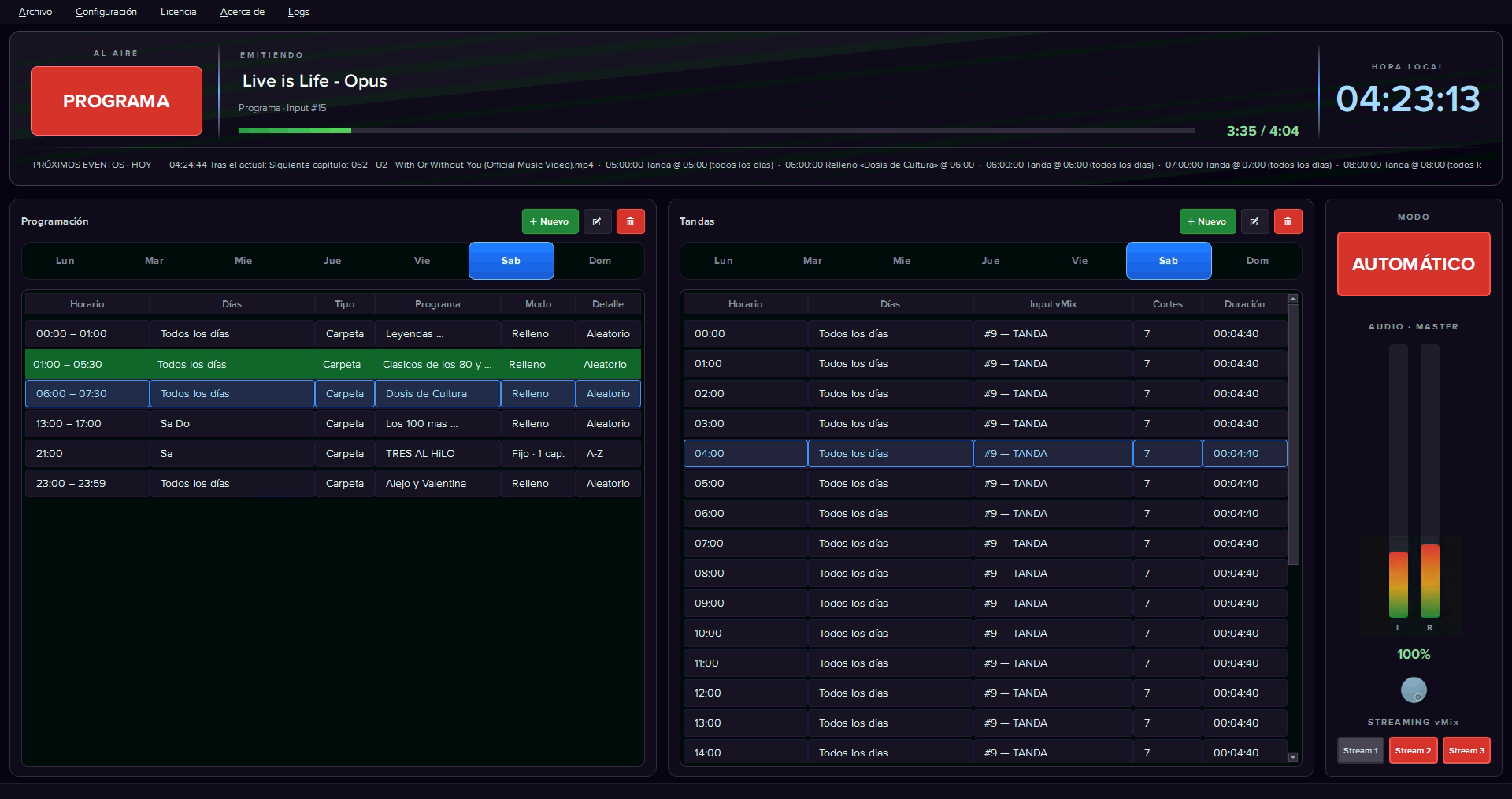
Task: Toggle Stream 1 streaming
Action: pos(1360,750)
